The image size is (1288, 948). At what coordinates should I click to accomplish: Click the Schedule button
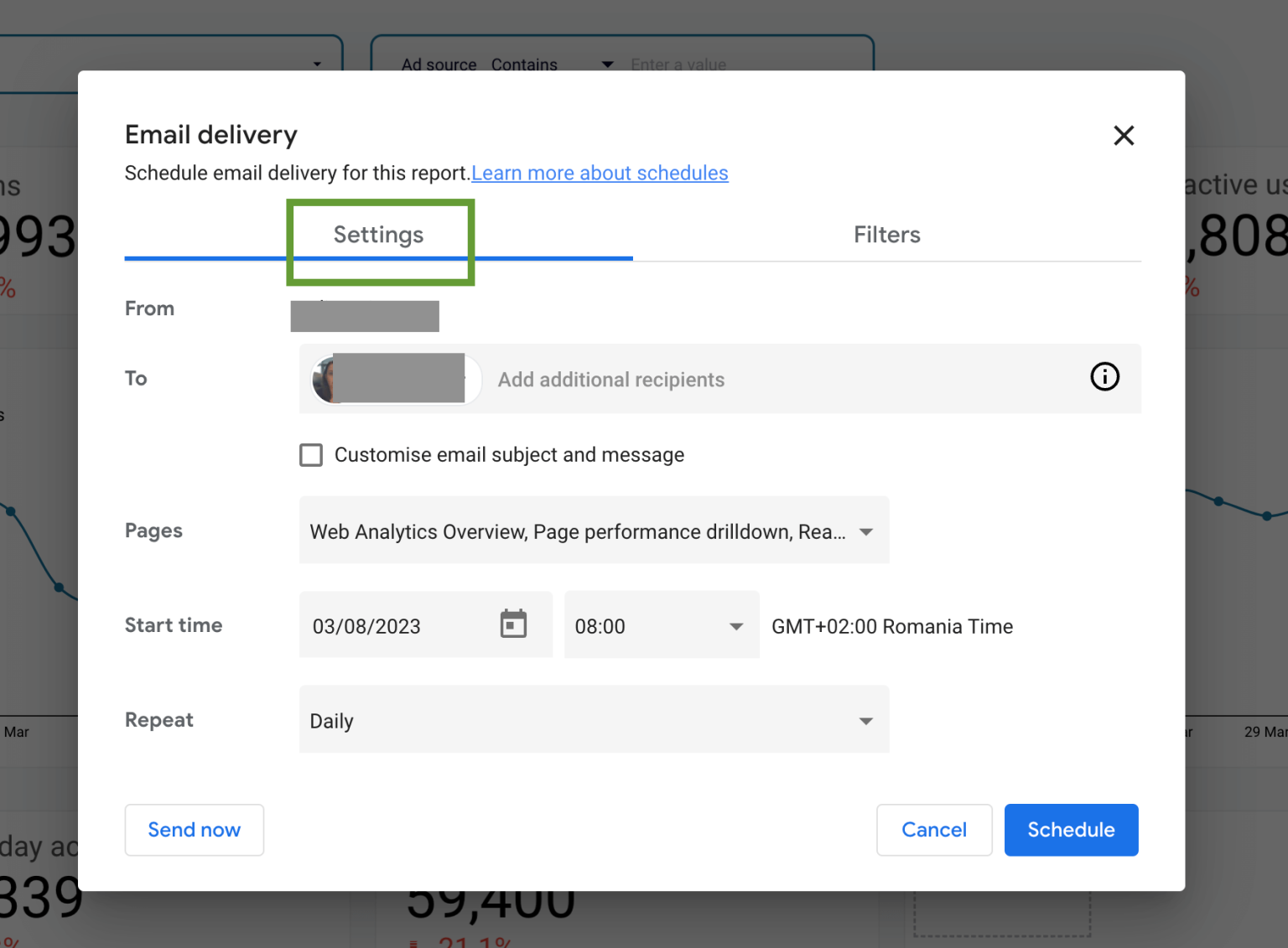click(x=1071, y=830)
